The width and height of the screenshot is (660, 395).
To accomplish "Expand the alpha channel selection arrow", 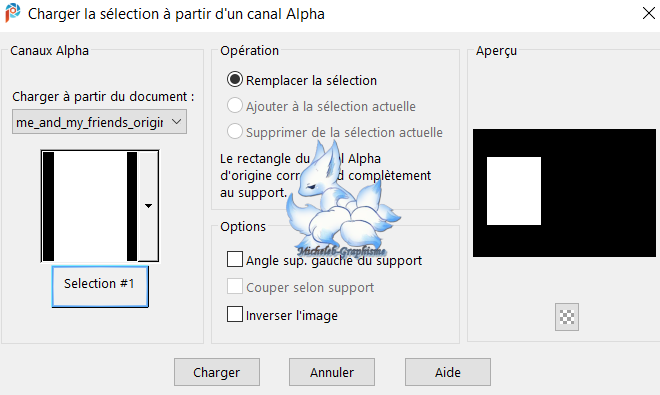I will pos(148,206).
